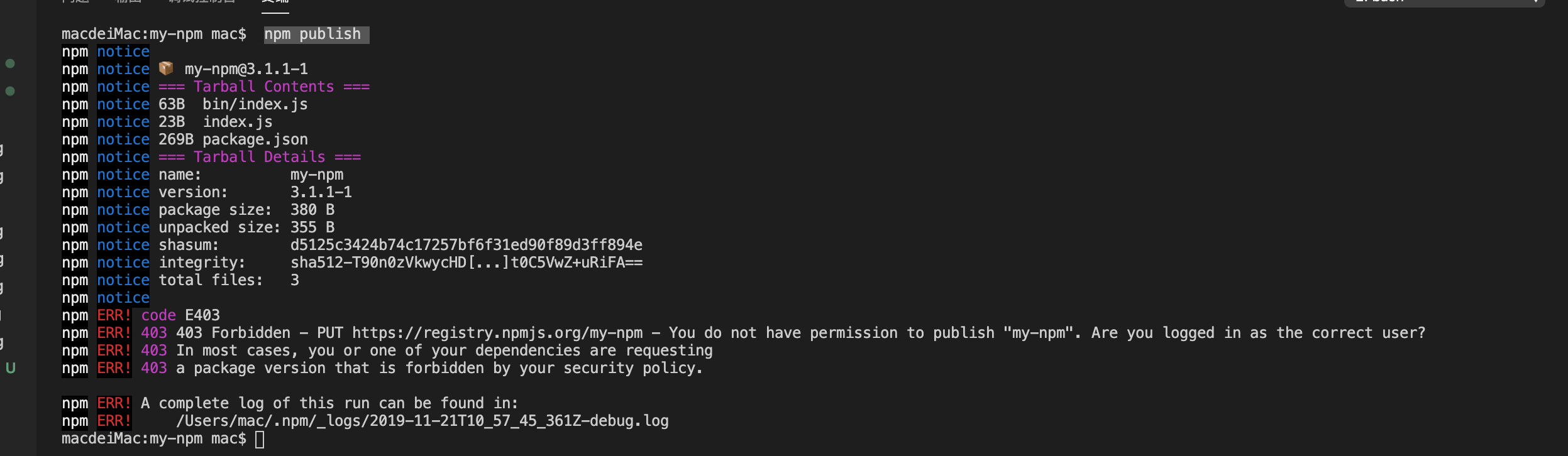Click the version 3.1.1-1 value
This screenshot has width=1568, height=456.
(x=321, y=192)
